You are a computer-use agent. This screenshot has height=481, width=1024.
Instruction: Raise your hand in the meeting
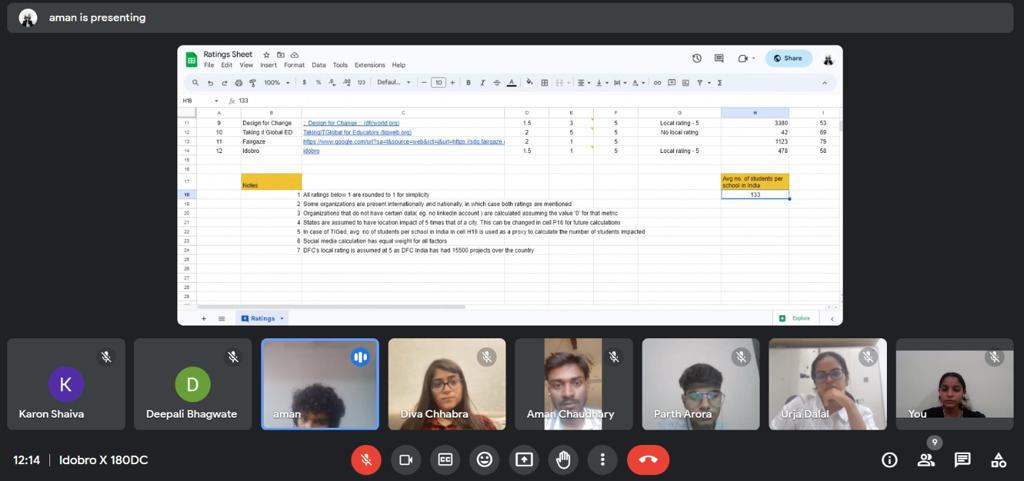tap(563, 460)
